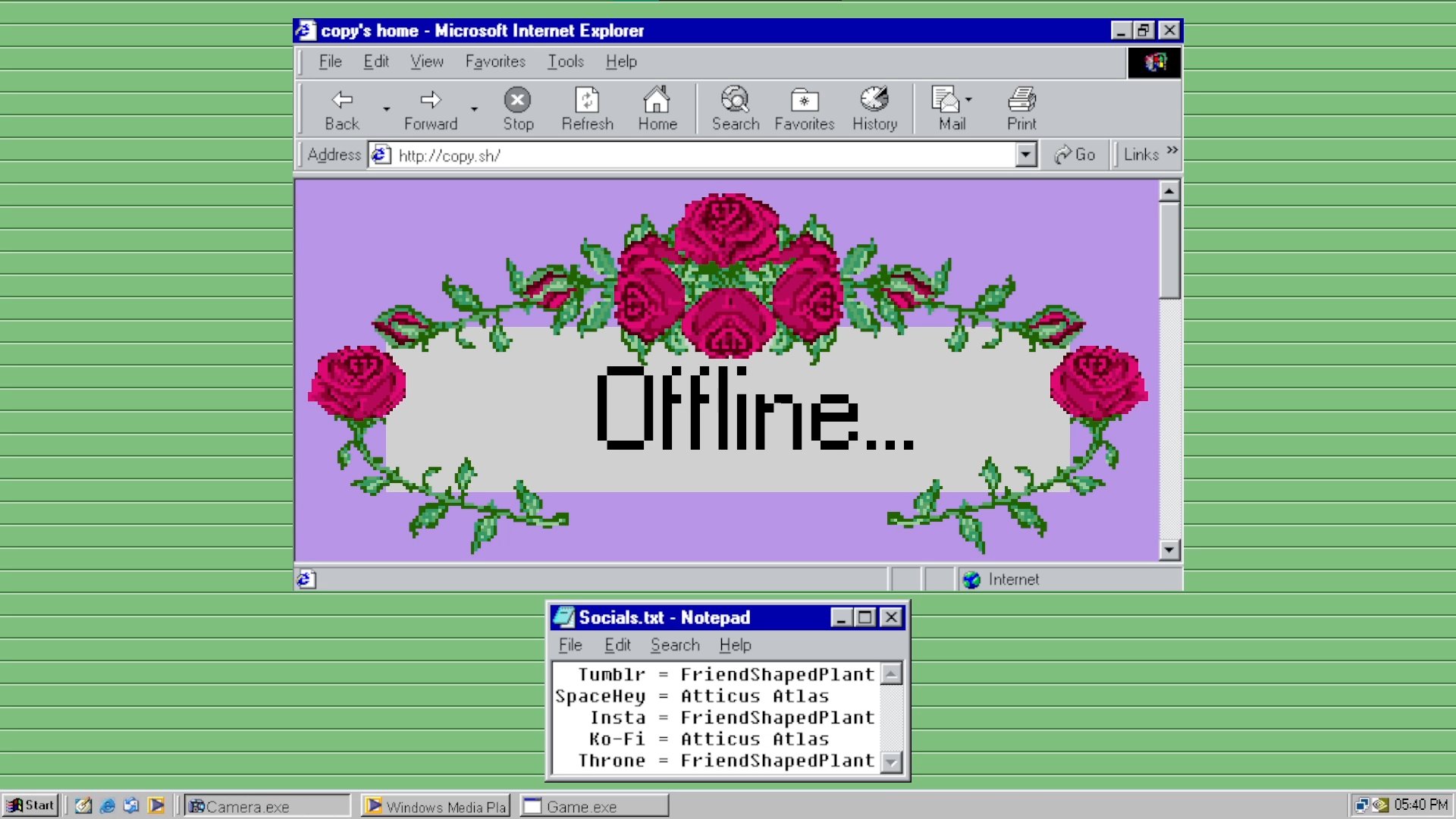Print the current page
The image size is (1456, 819).
1021,109
